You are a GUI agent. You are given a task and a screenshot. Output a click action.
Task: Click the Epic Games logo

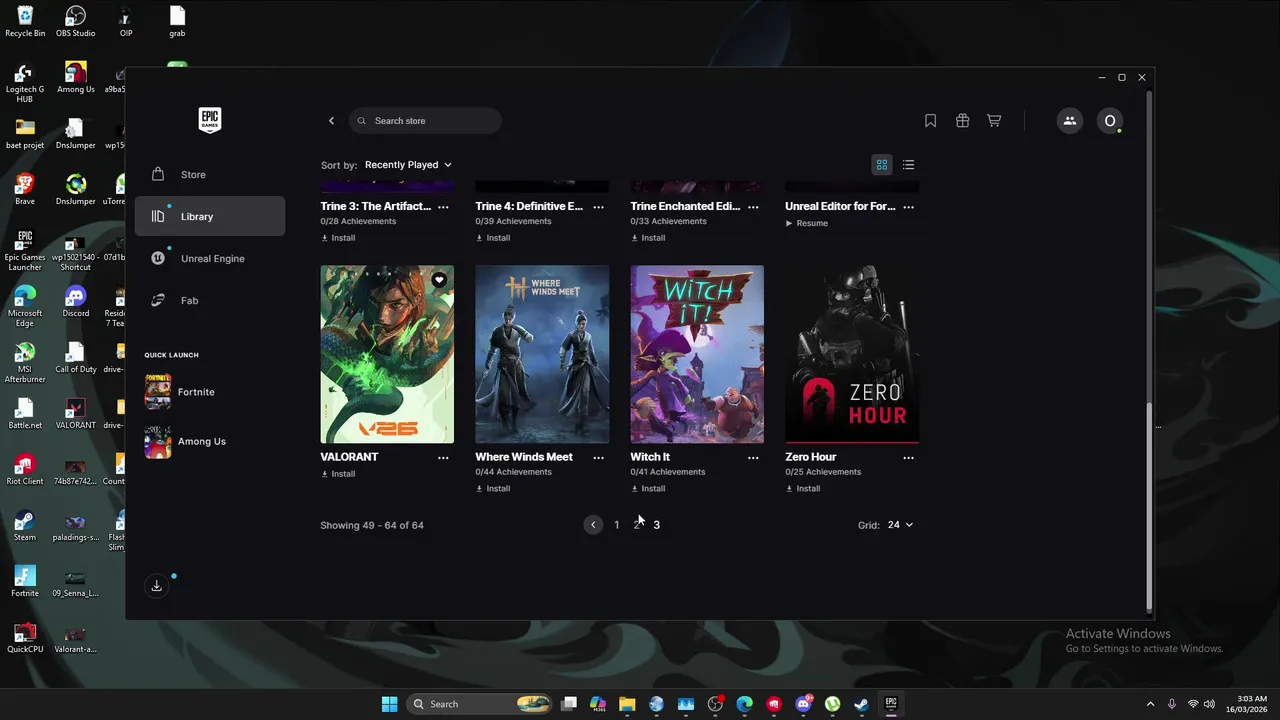(210, 120)
